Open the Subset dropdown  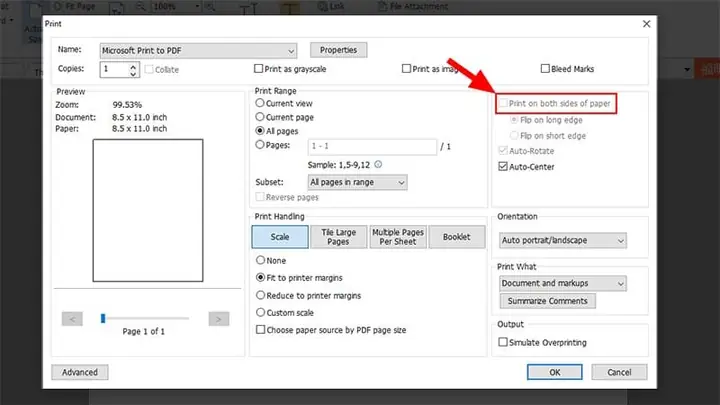click(357, 182)
